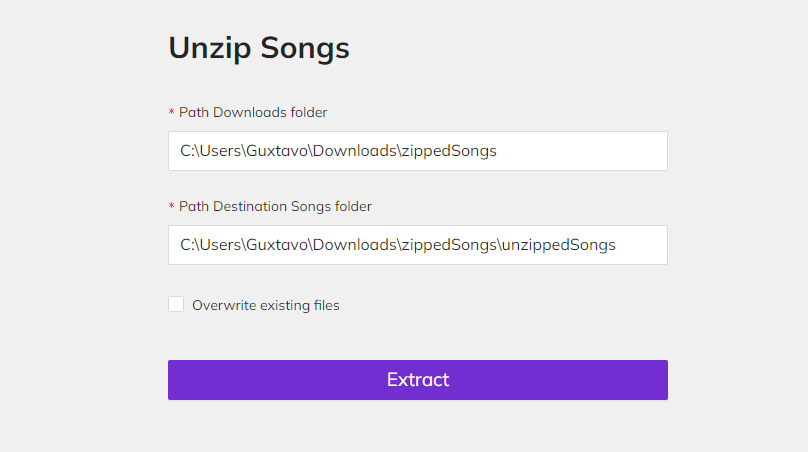The width and height of the screenshot is (808, 452).
Task: Click 'zippedSongs' segment in the Destination path field
Action: [448, 245]
